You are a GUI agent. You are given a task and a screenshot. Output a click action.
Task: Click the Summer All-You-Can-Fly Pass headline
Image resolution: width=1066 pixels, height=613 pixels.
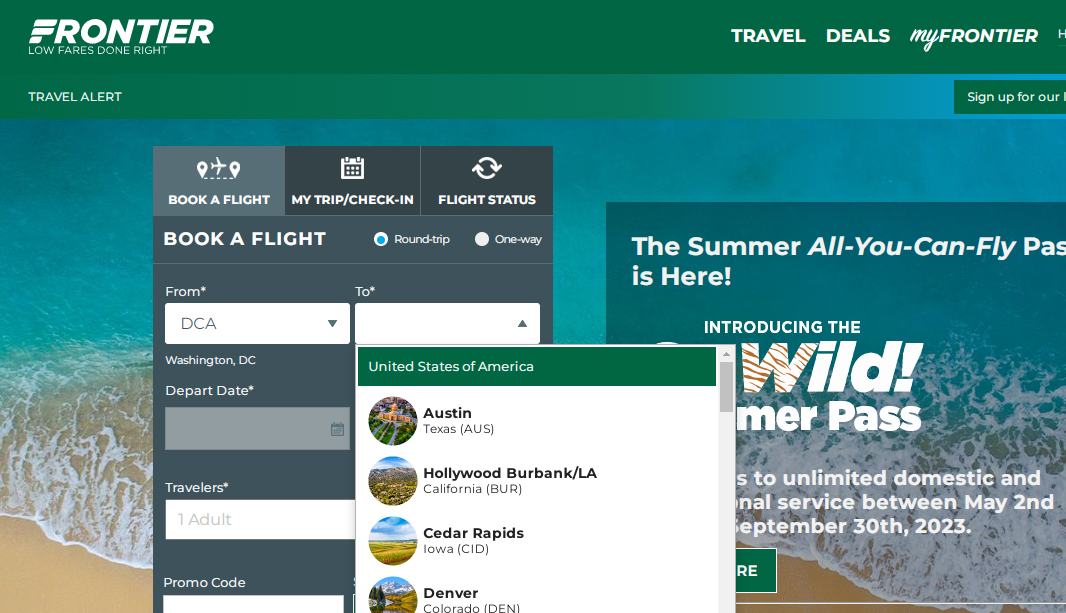coord(848,261)
